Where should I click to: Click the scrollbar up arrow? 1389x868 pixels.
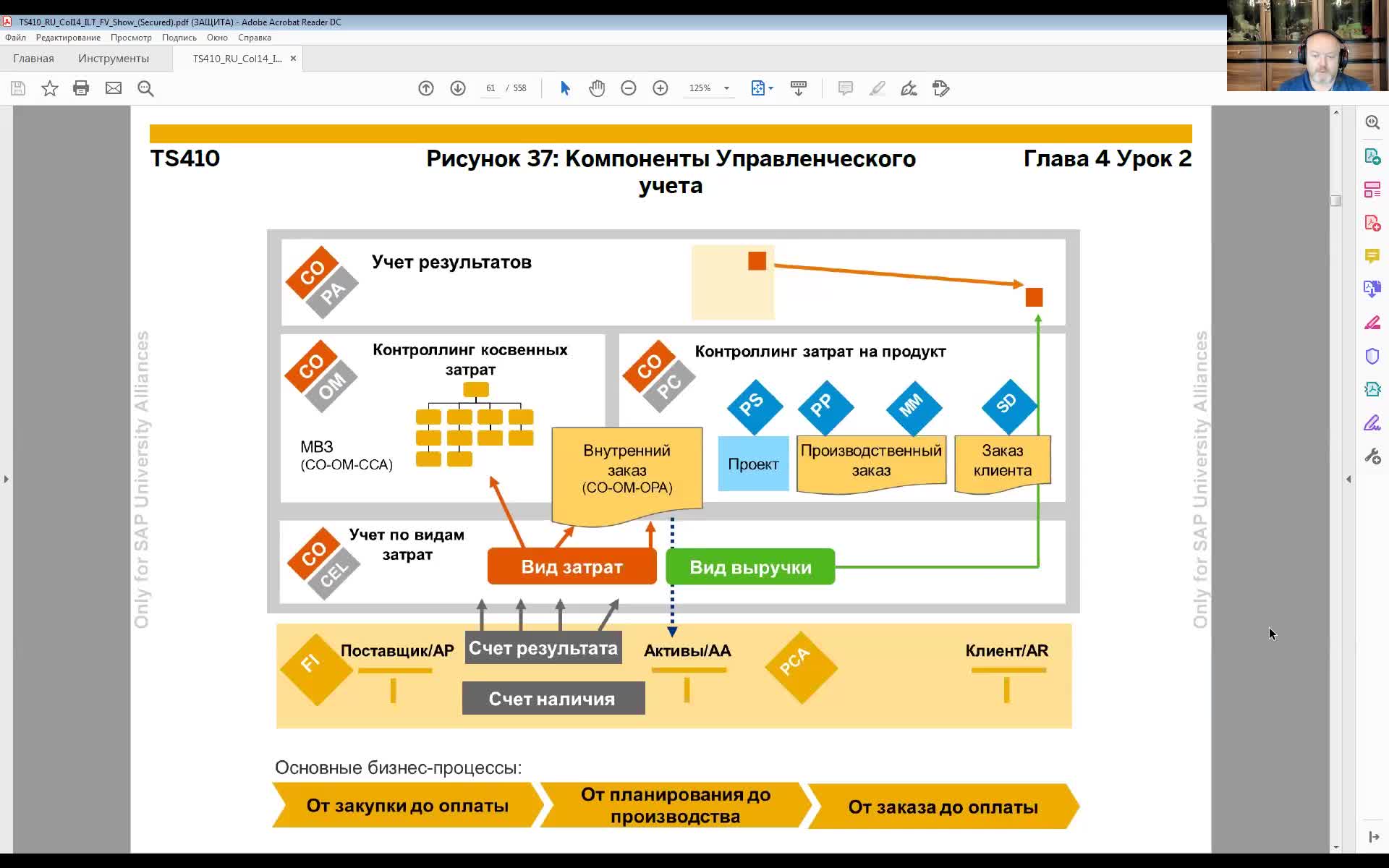(x=1336, y=112)
